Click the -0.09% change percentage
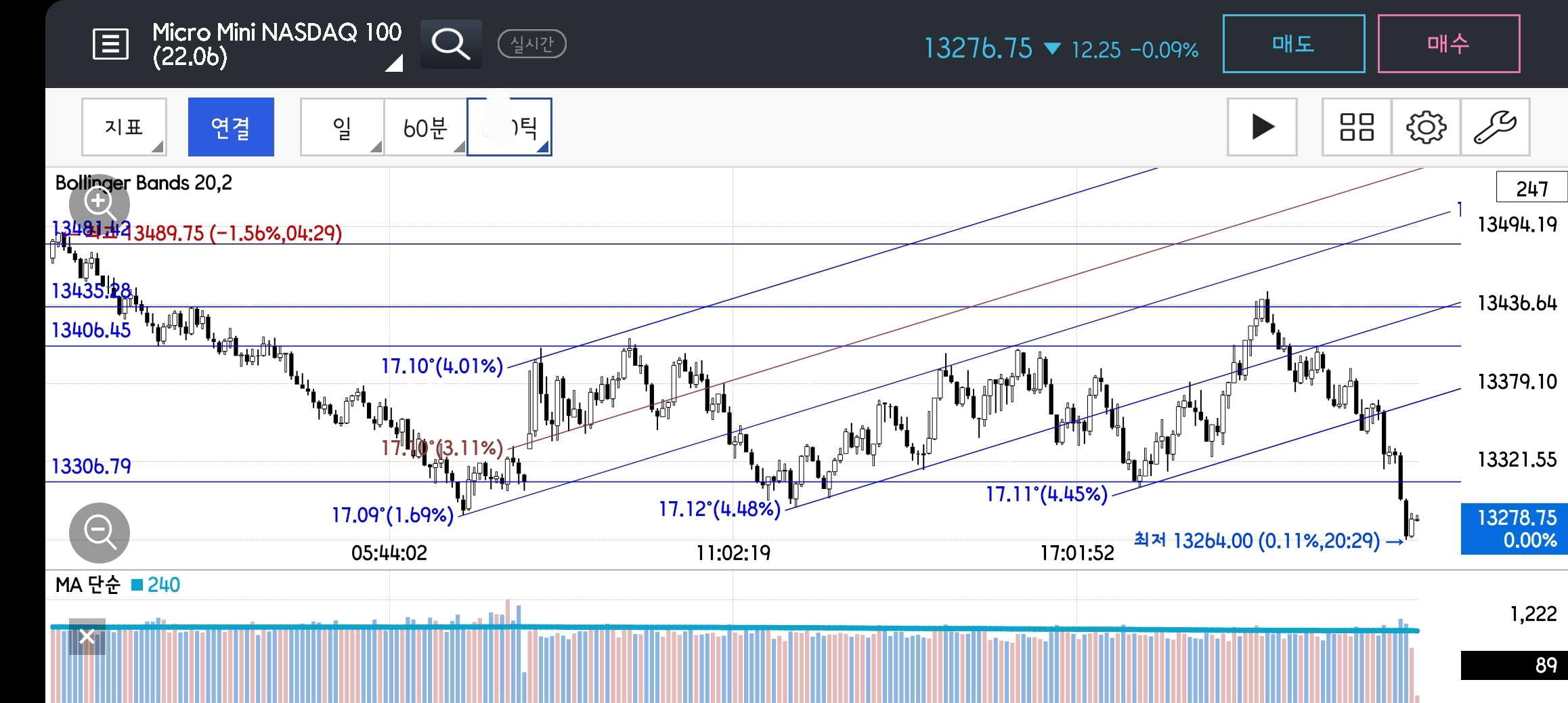This screenshot has width=1568, height=703. click(x=1164, y=50)
